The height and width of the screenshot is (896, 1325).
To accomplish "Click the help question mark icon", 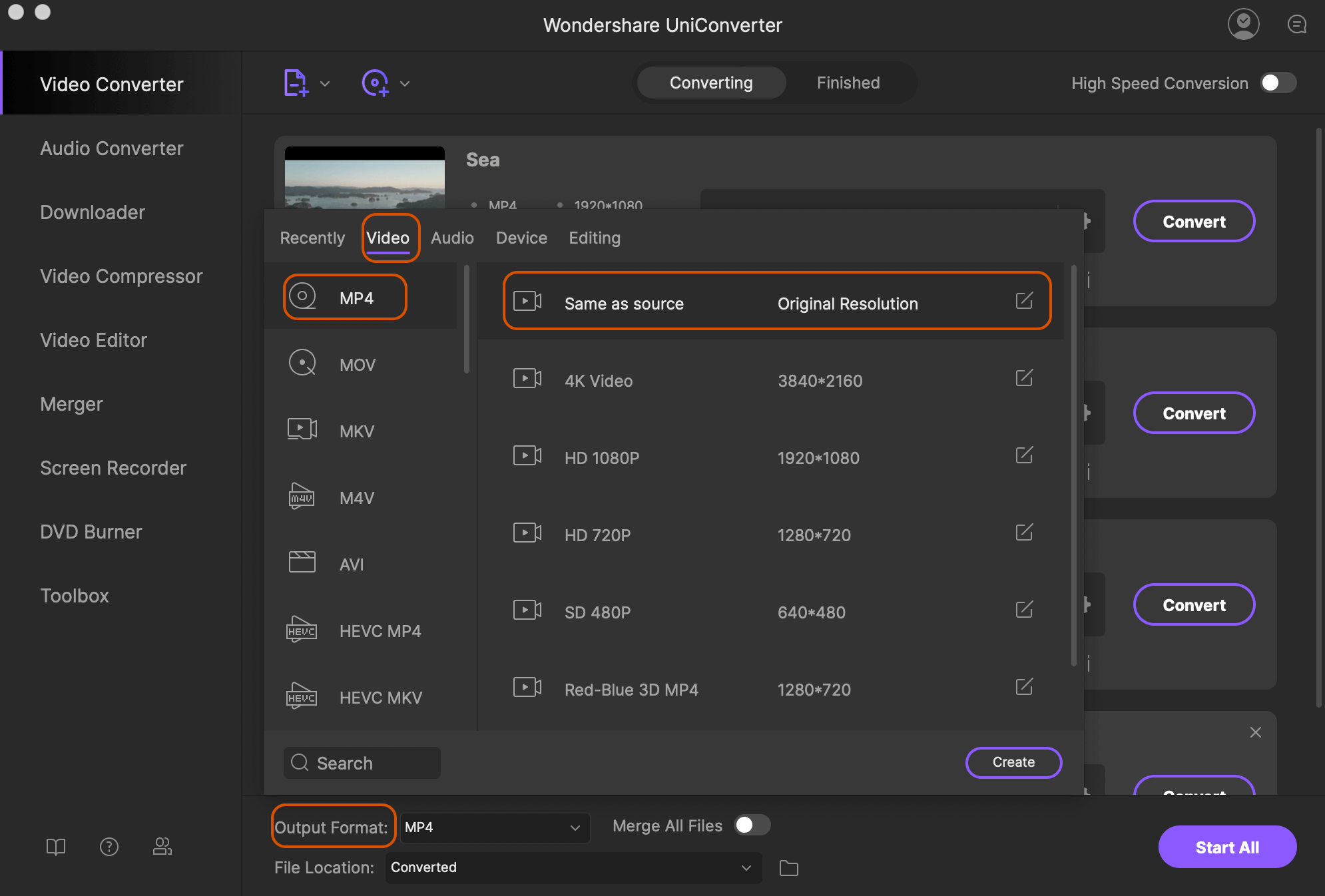I will [108, 846].
